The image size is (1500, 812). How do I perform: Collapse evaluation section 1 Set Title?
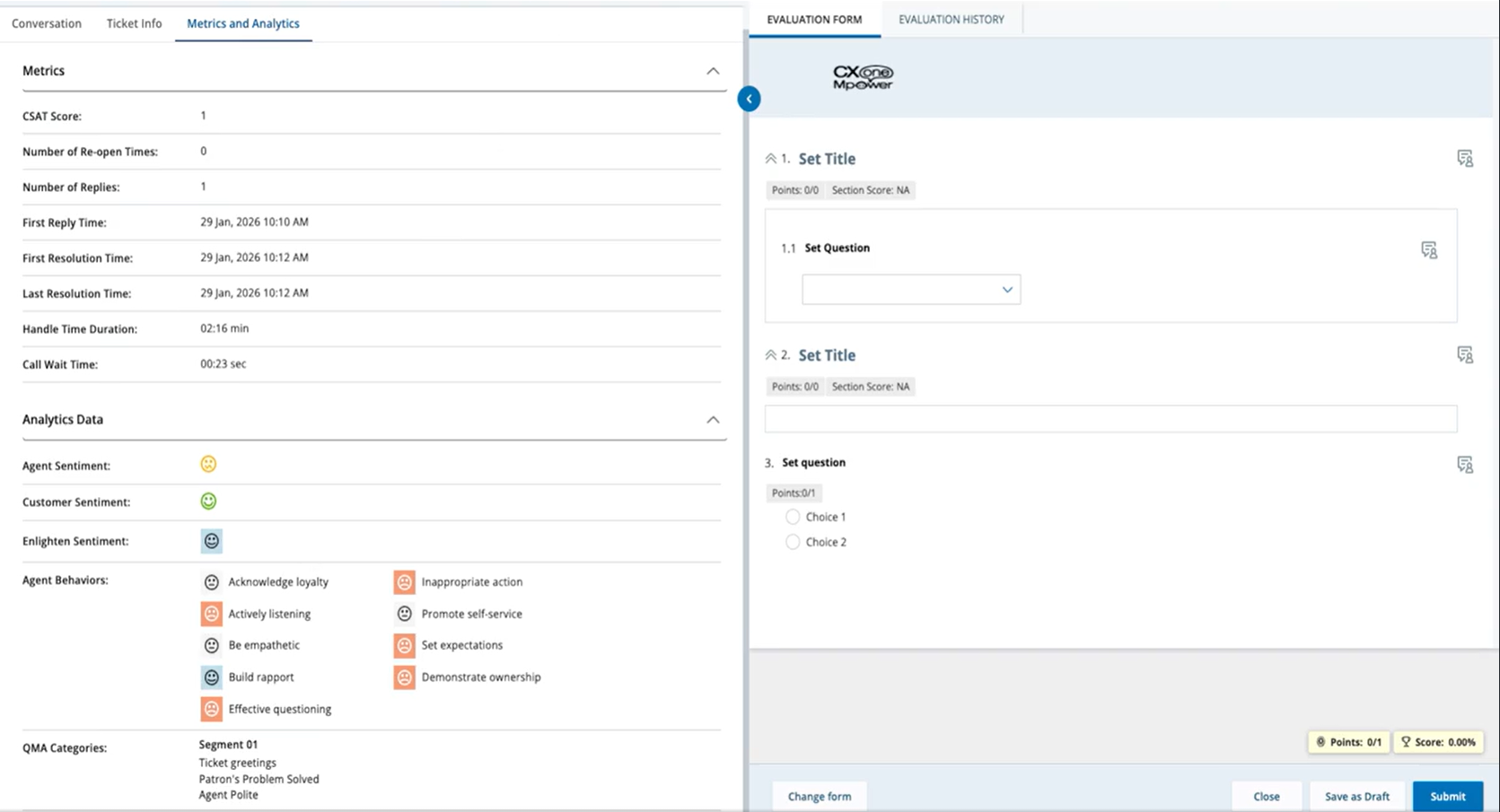coord(770,159)
